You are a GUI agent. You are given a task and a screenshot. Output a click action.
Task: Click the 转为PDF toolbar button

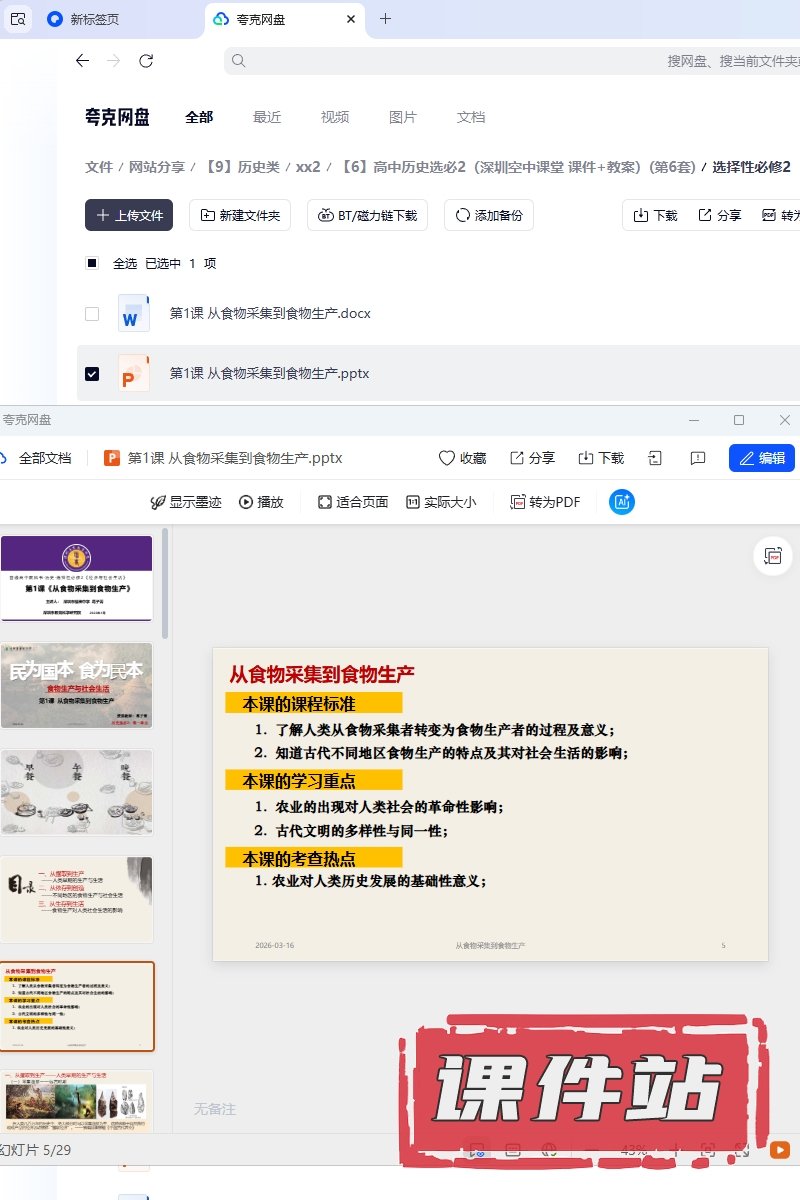(x=545, y=502)
